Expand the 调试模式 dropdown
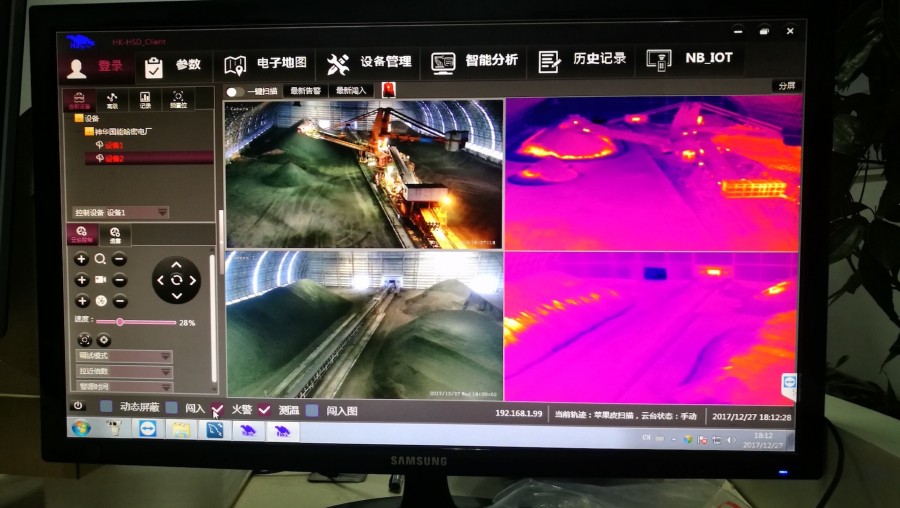 [123, 356]
